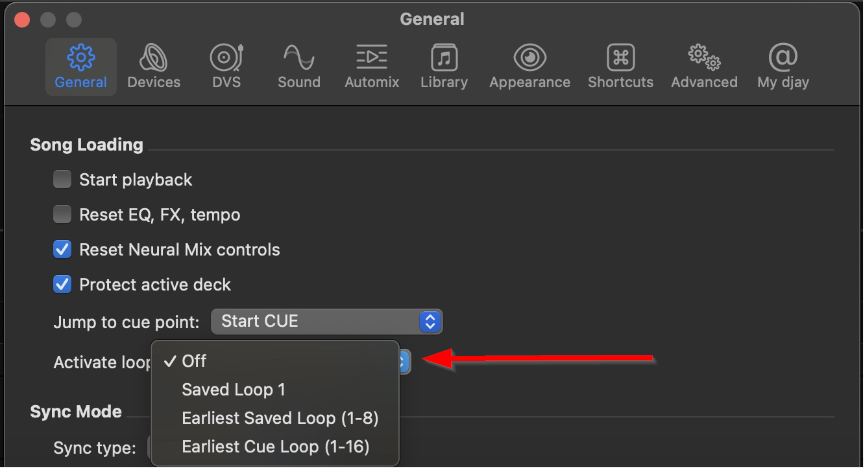This screenshot has width=864, height=468.
Task: Go to the Library preferences
Action: click(x=444, y=66)
